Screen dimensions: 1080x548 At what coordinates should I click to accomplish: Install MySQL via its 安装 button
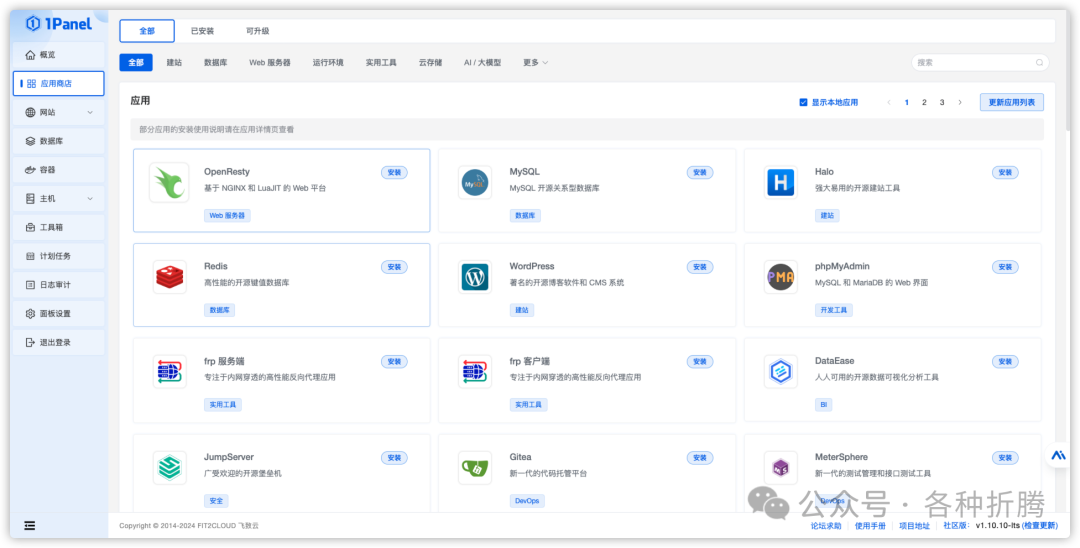(x=700, y=172)
